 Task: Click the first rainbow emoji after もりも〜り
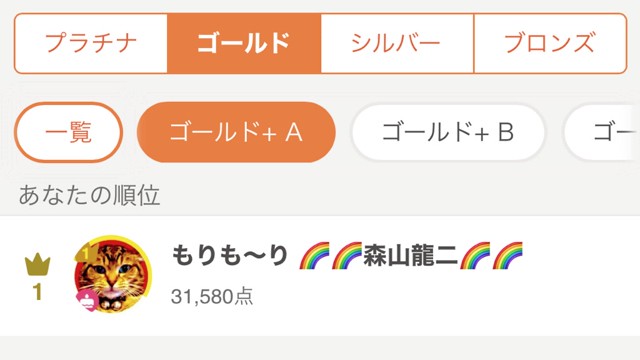[x=314, y=256]
